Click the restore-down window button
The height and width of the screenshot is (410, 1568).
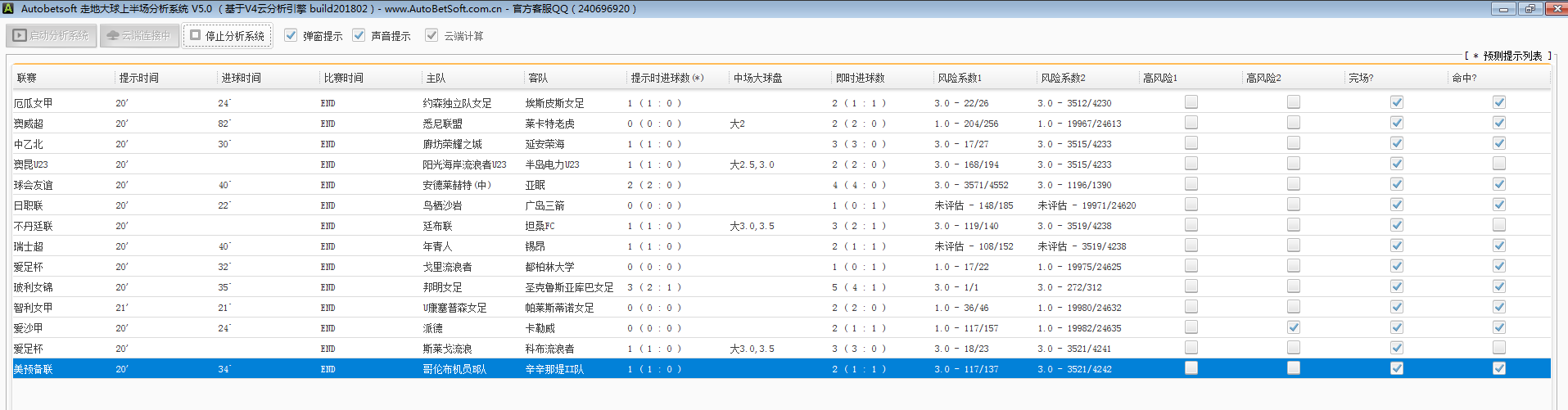click(x=1530, y=8)
